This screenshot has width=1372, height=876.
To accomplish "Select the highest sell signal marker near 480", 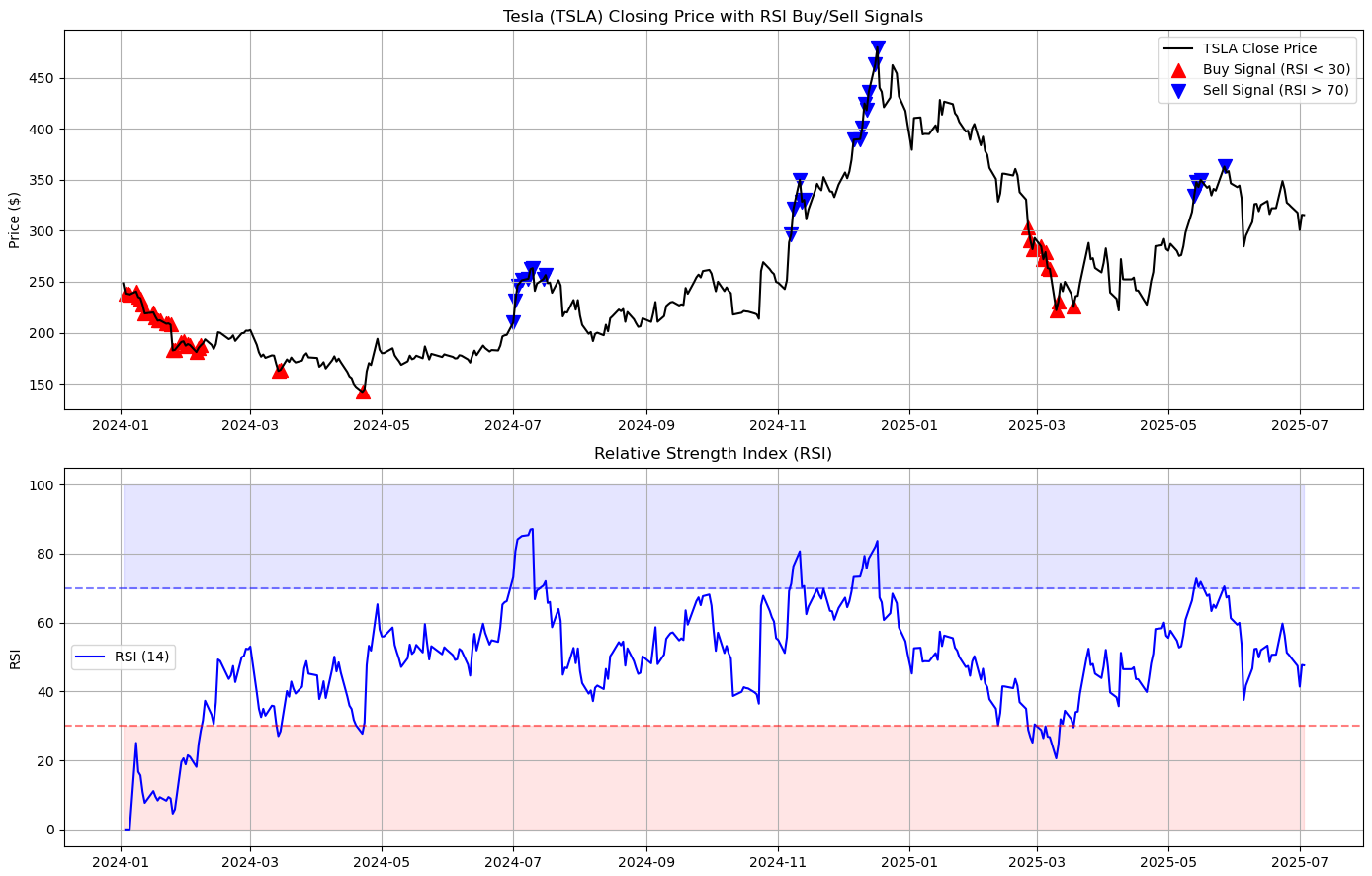I will click(878, 47).
